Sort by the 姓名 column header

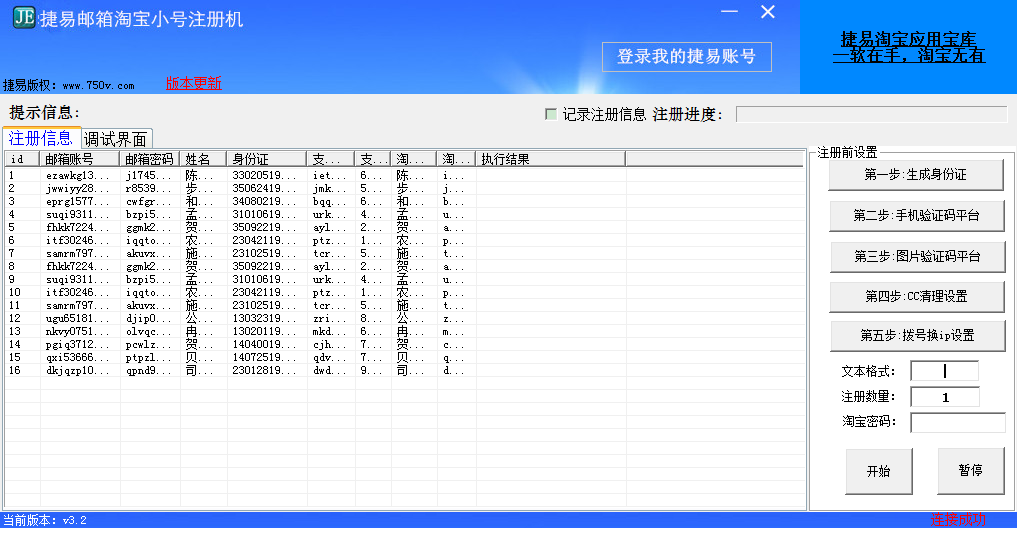click(203, 159)
